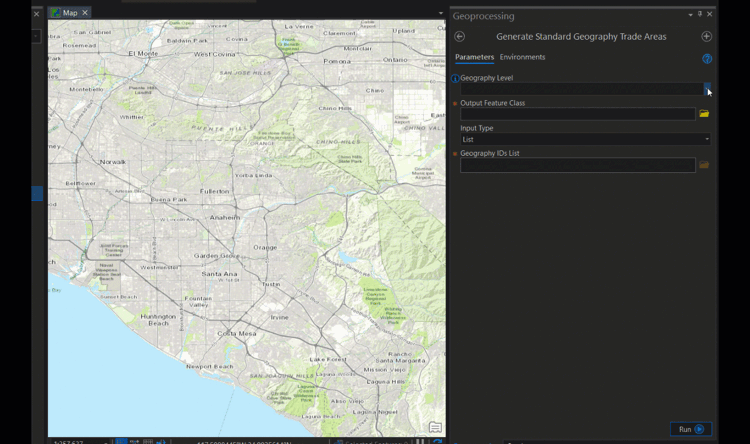Click the Orange city label on the map
Image resolution: width=750 pixels, height=444 pixels.
(x=265, y=247)
